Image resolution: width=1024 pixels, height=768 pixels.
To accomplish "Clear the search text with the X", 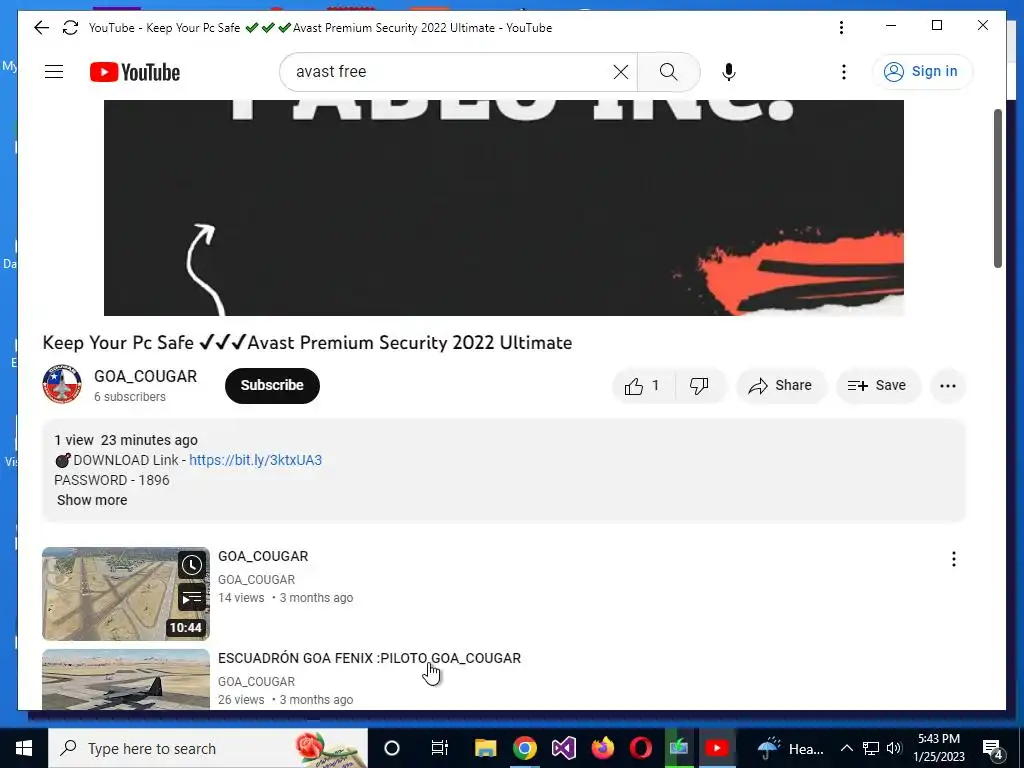I will [621, 72].
